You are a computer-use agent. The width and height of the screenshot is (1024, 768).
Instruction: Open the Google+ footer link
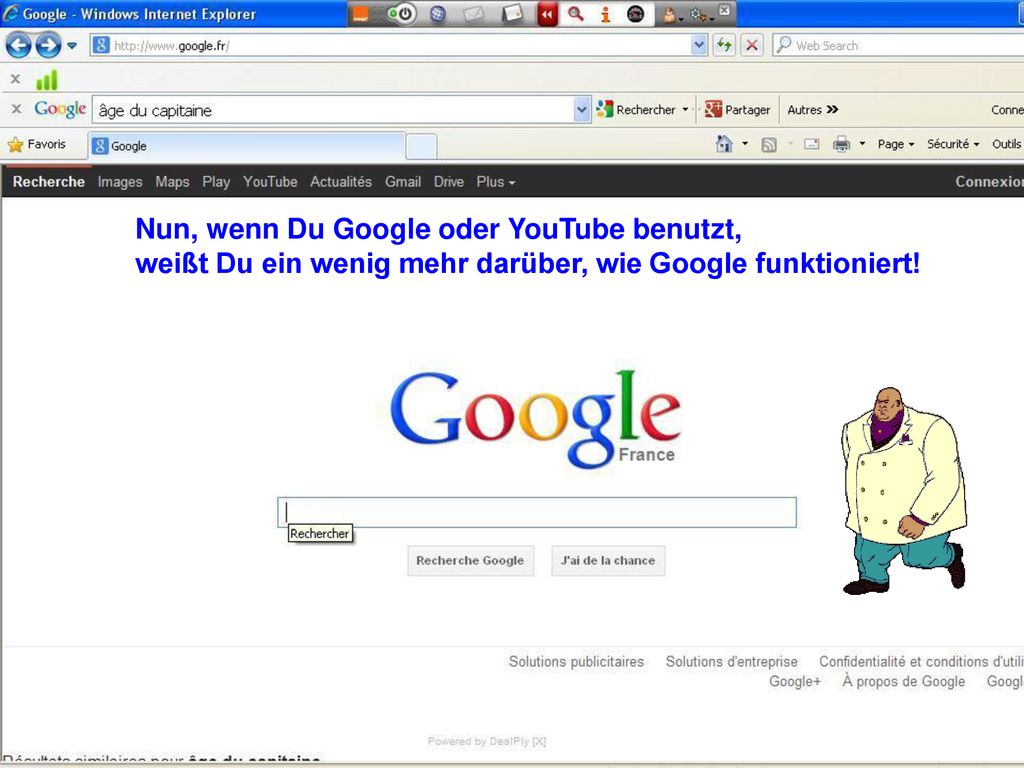click(795, 681)
